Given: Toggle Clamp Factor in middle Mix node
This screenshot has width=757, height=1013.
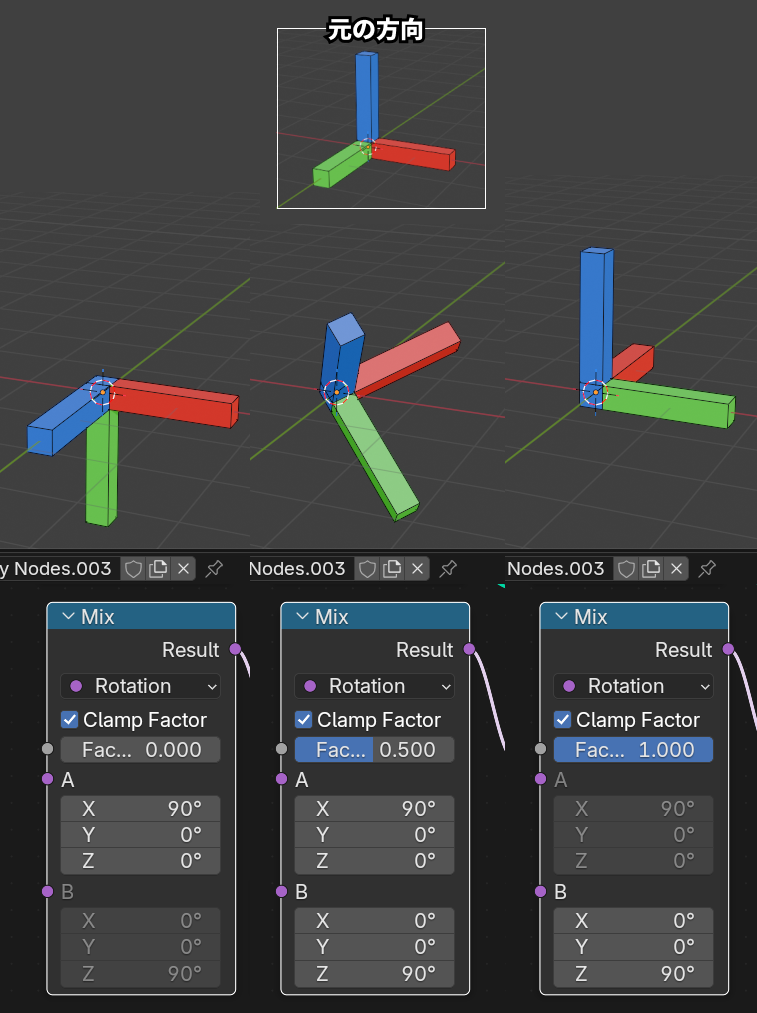Looking at the screenshot, I should 304,720.
